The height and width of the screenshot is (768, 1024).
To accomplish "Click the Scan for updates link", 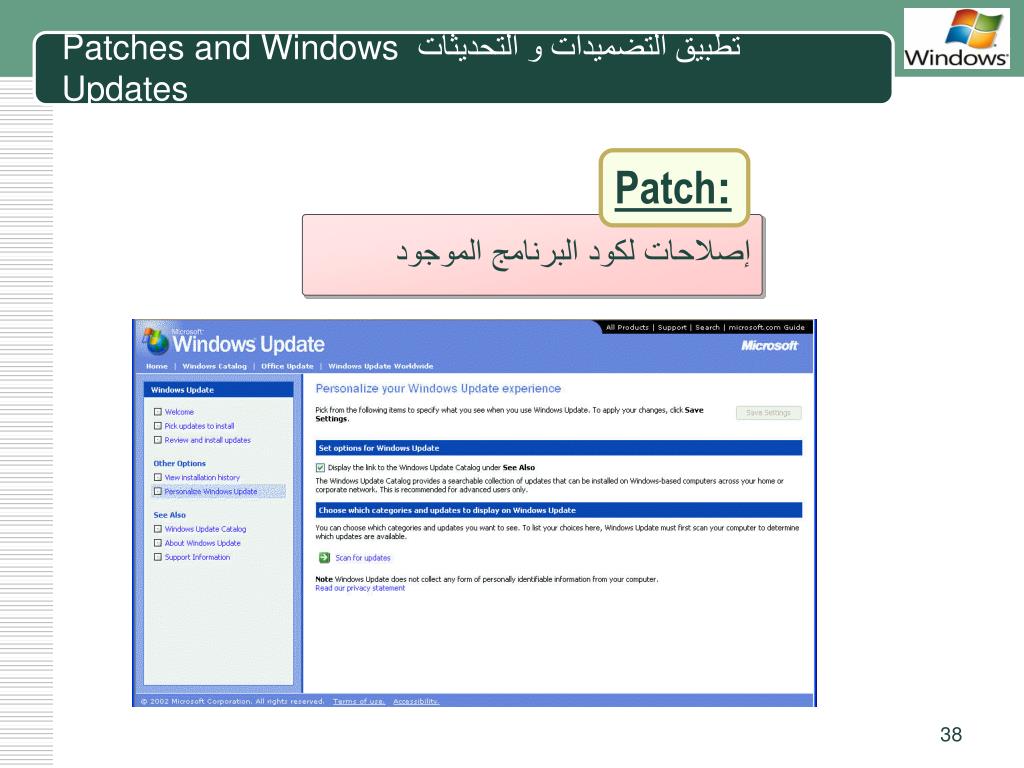I will point(363,558).
